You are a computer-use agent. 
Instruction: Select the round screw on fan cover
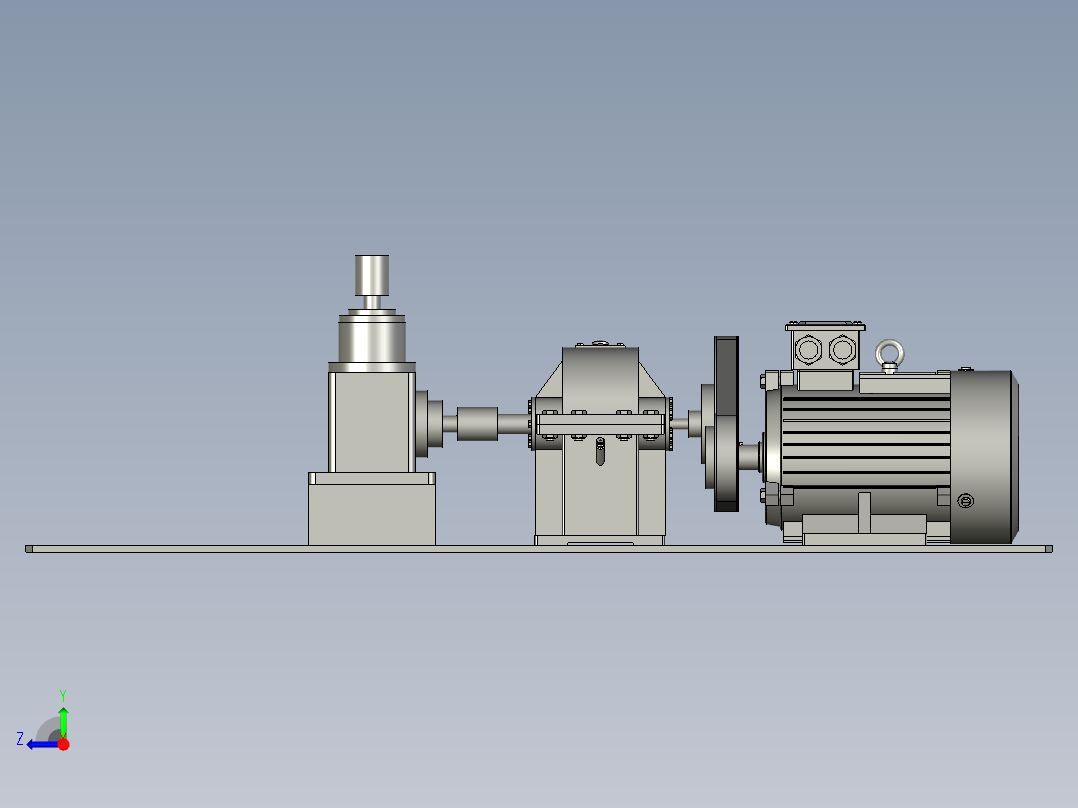[965, 501]
